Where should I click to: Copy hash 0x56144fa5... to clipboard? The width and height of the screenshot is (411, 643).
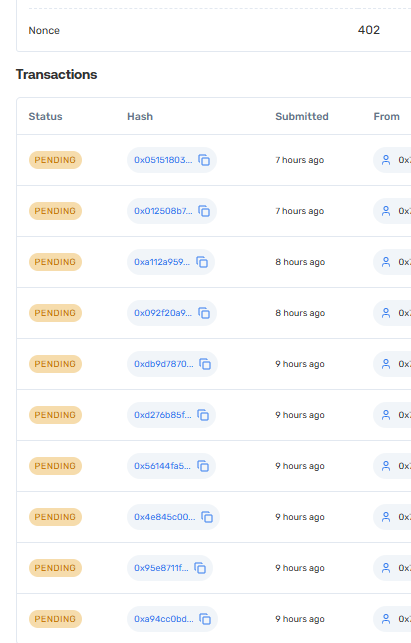tap(203, 466)
